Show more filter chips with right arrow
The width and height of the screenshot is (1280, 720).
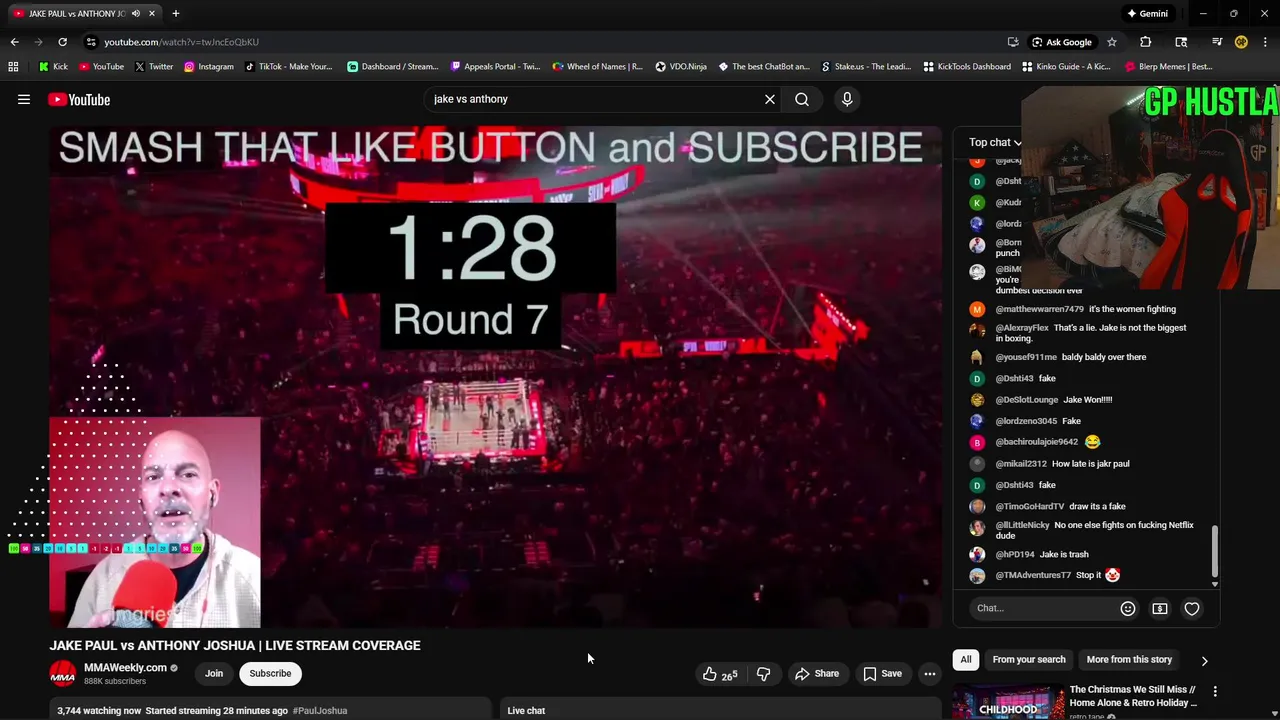coord(1204,661)
